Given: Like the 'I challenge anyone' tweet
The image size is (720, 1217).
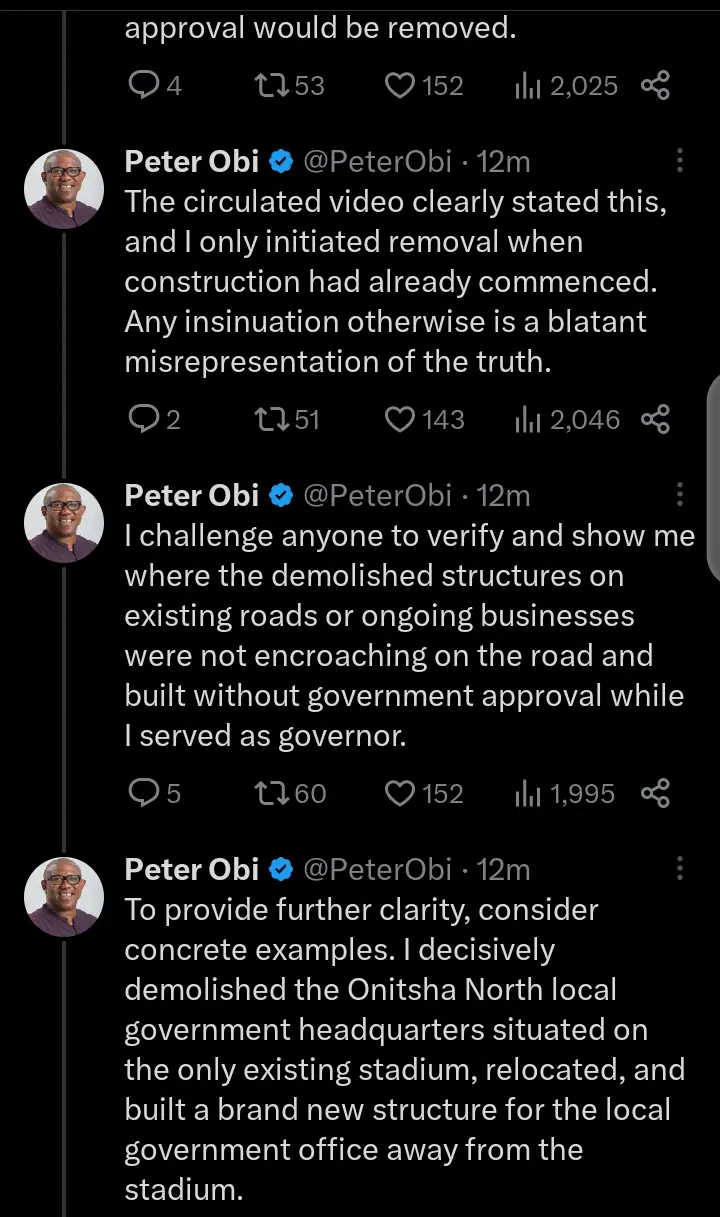Looking at the screenshot, I should click(401, 794).
